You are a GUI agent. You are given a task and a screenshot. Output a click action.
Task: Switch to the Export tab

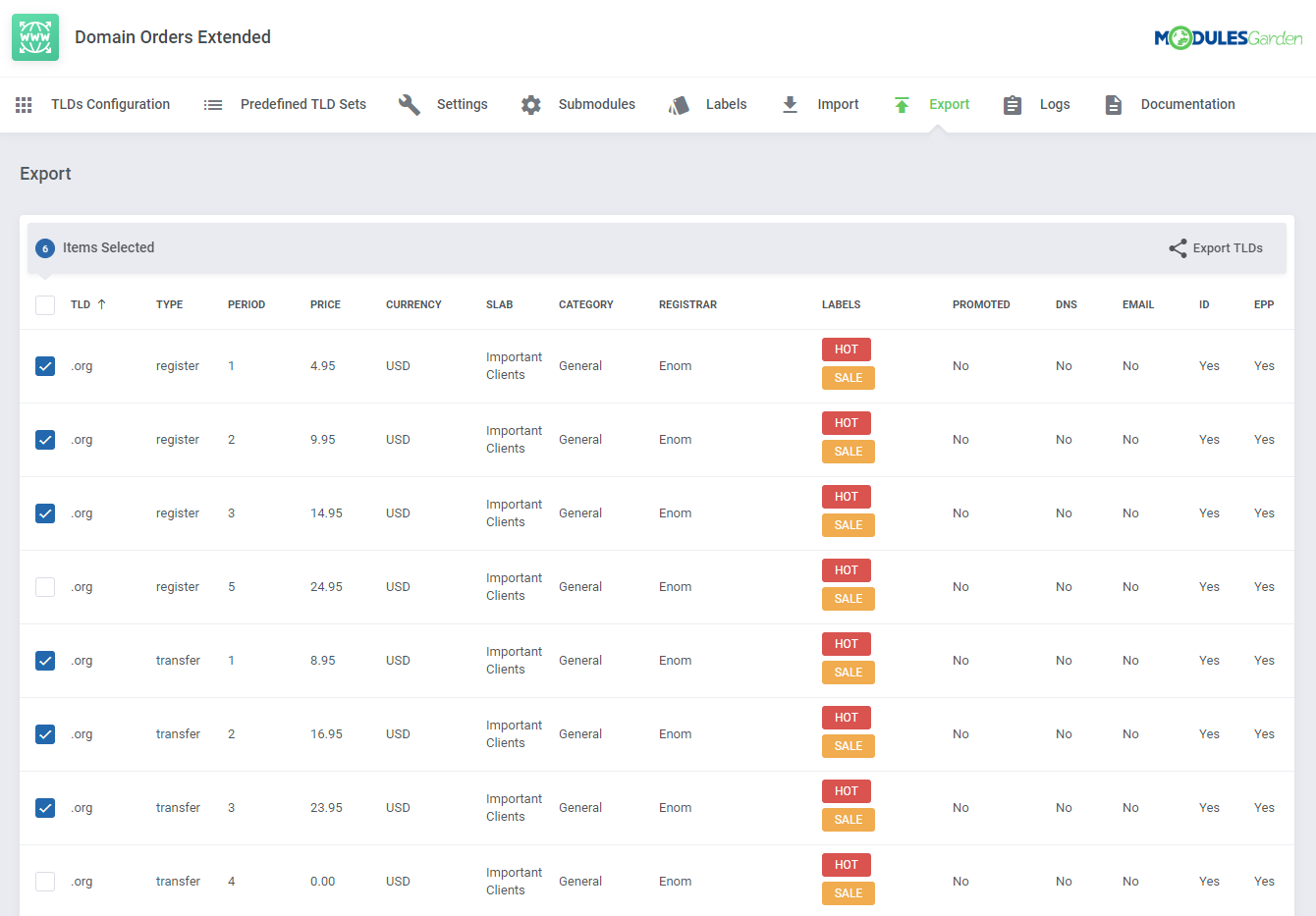949,104
